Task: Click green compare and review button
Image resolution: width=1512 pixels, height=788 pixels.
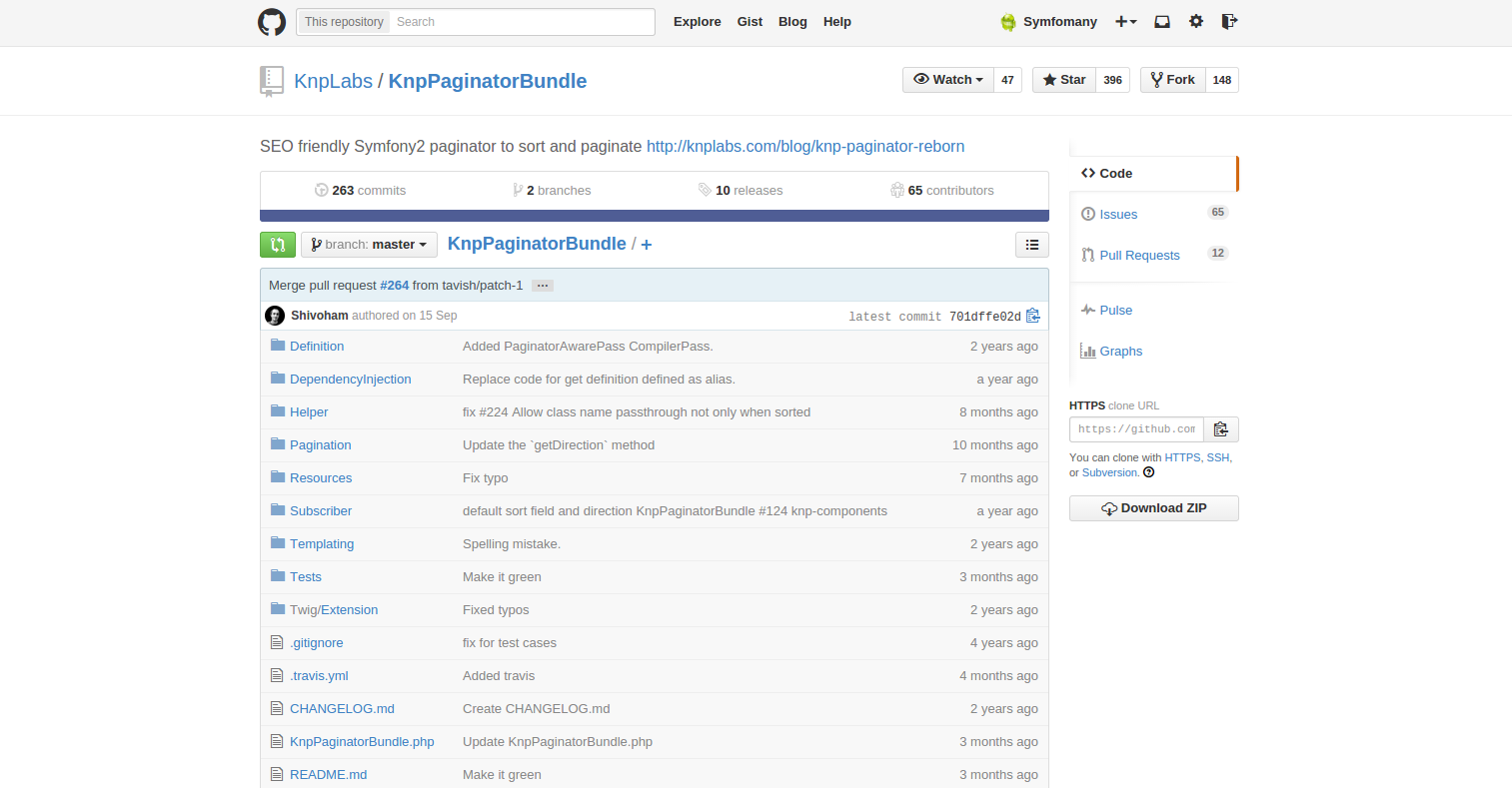Action: (x=278, y=245)
